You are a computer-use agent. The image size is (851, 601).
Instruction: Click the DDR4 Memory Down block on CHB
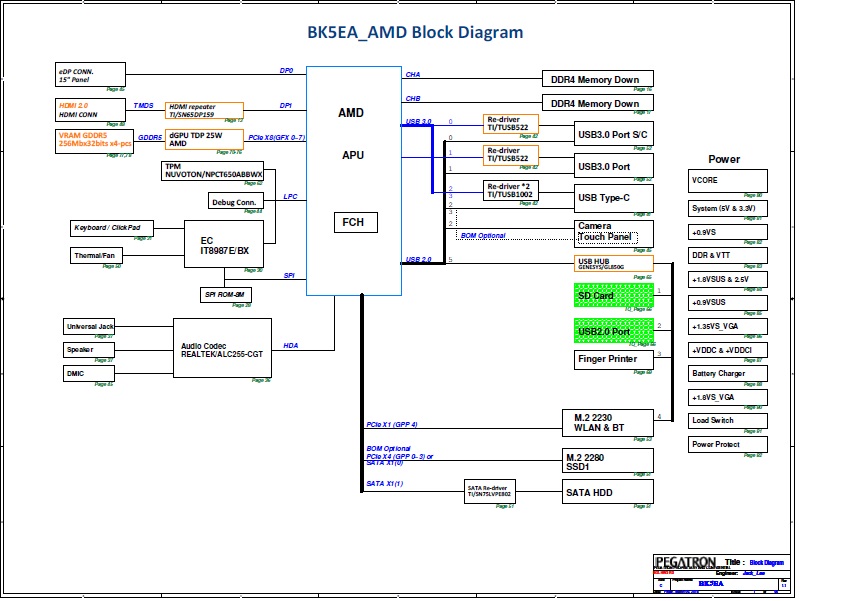(x=598, y=103)
